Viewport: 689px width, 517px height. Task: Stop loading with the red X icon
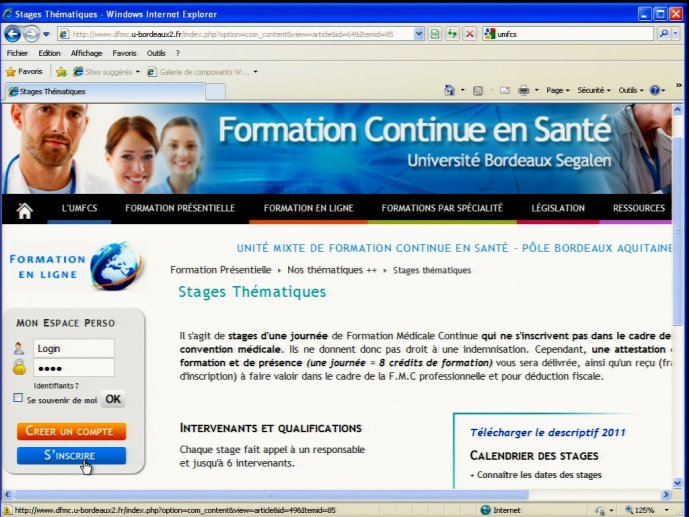(469, 34)
